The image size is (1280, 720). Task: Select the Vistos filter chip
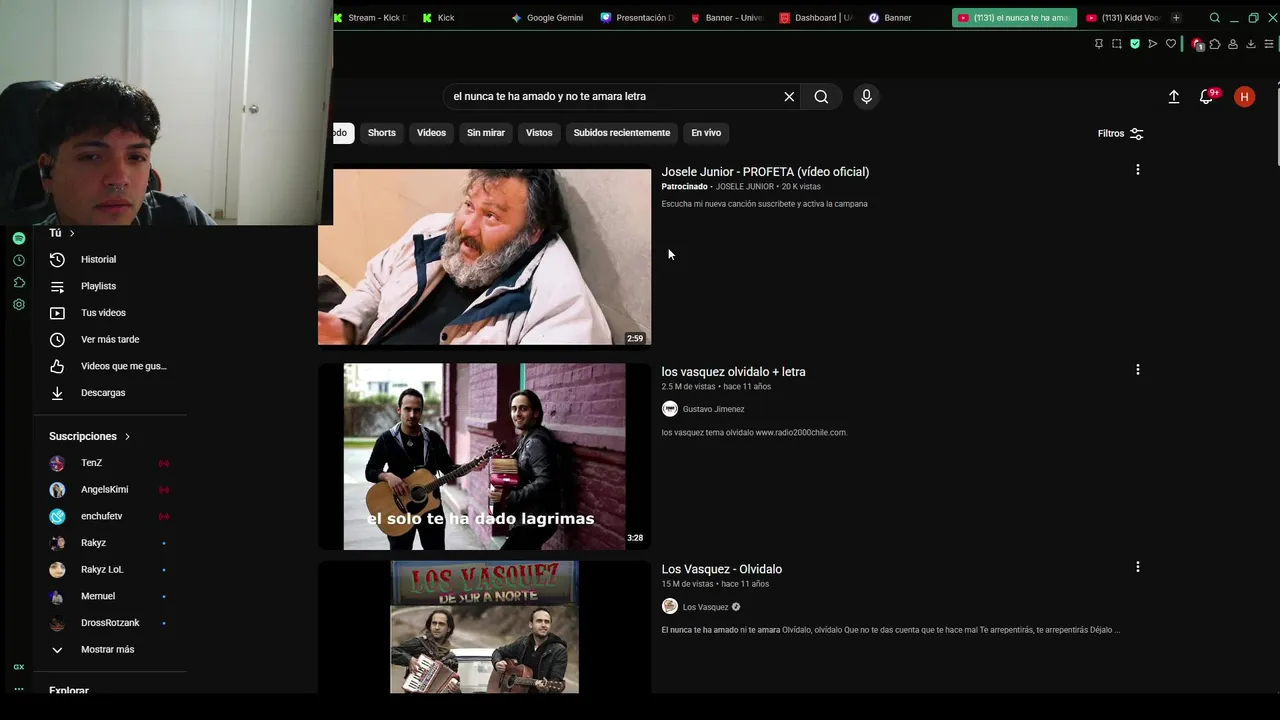[x=539, y=133]
